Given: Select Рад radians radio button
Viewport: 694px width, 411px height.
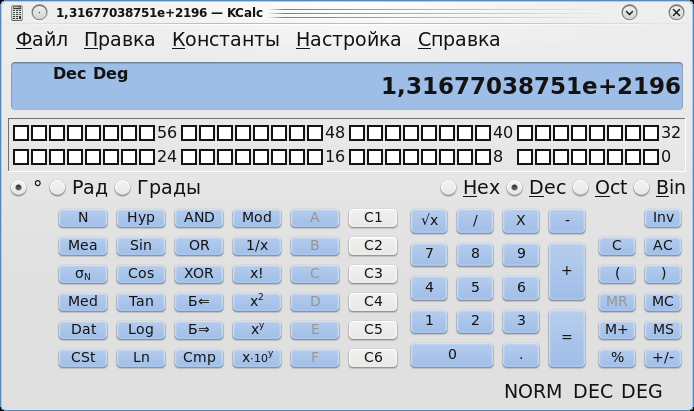Looking at the screenshot, I should pos(58,188).
